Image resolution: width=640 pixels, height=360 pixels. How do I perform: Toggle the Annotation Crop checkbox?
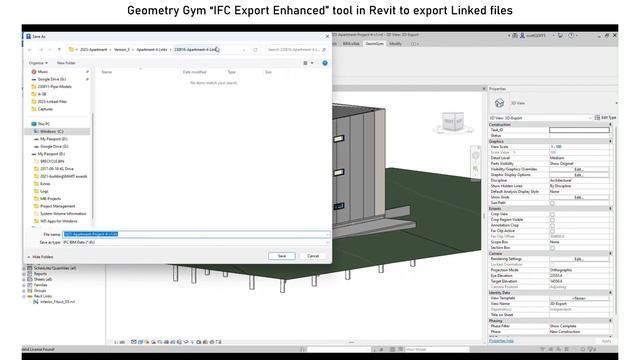tap(552, 225)
